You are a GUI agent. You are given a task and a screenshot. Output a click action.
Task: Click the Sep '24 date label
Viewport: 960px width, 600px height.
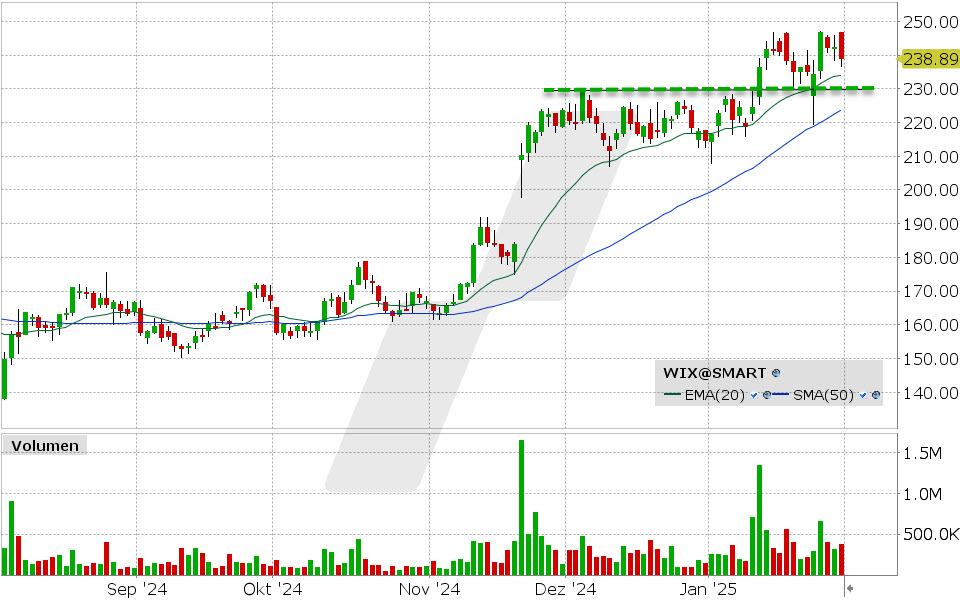coord(137,589)
